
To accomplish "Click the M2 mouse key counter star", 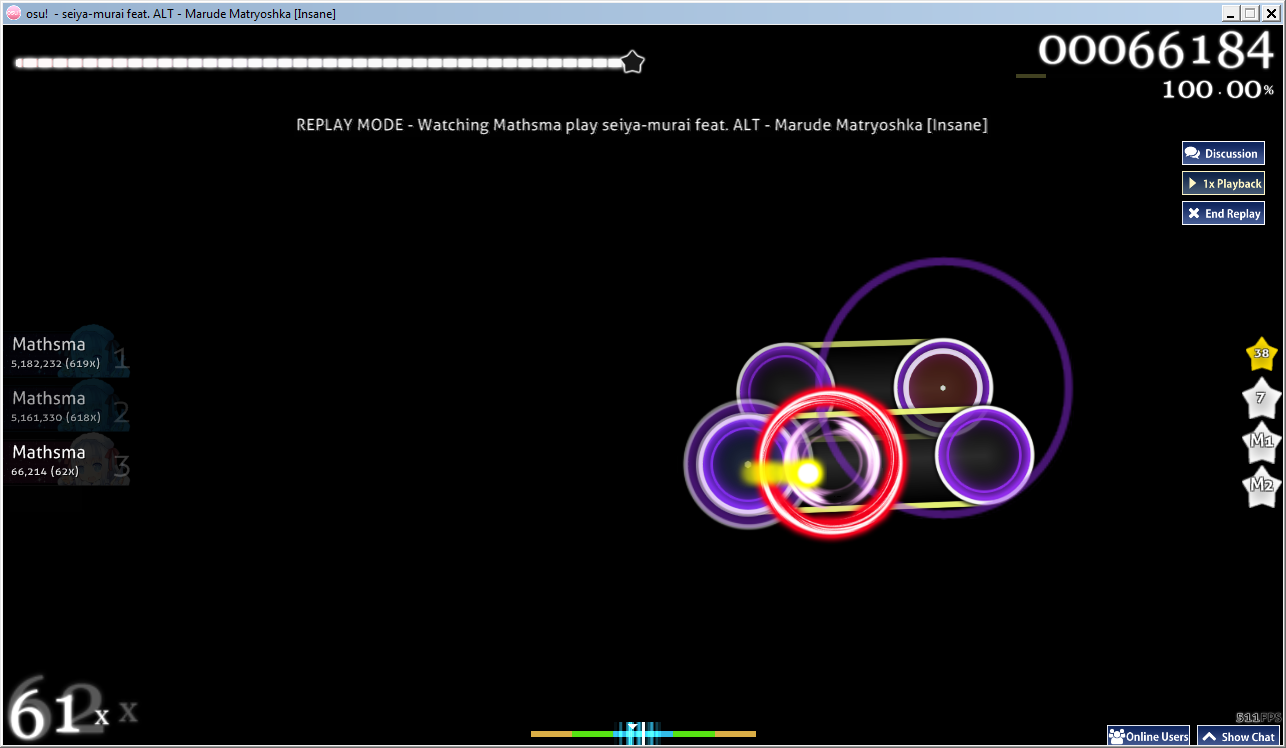I will (x=1261, y=485).
